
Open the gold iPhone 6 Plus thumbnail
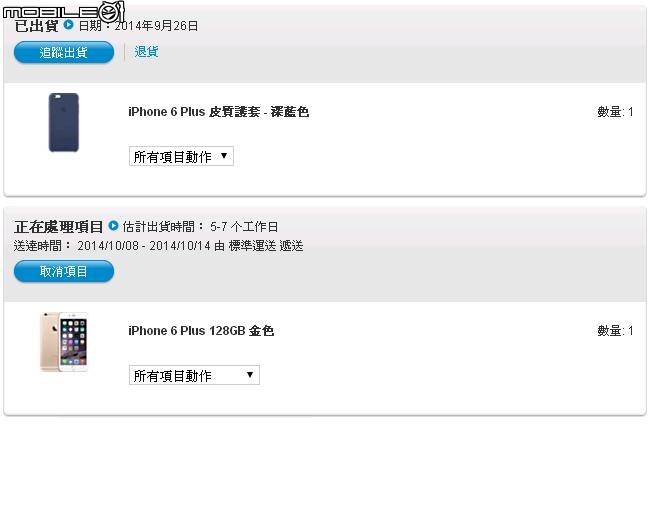pos(64,342)
